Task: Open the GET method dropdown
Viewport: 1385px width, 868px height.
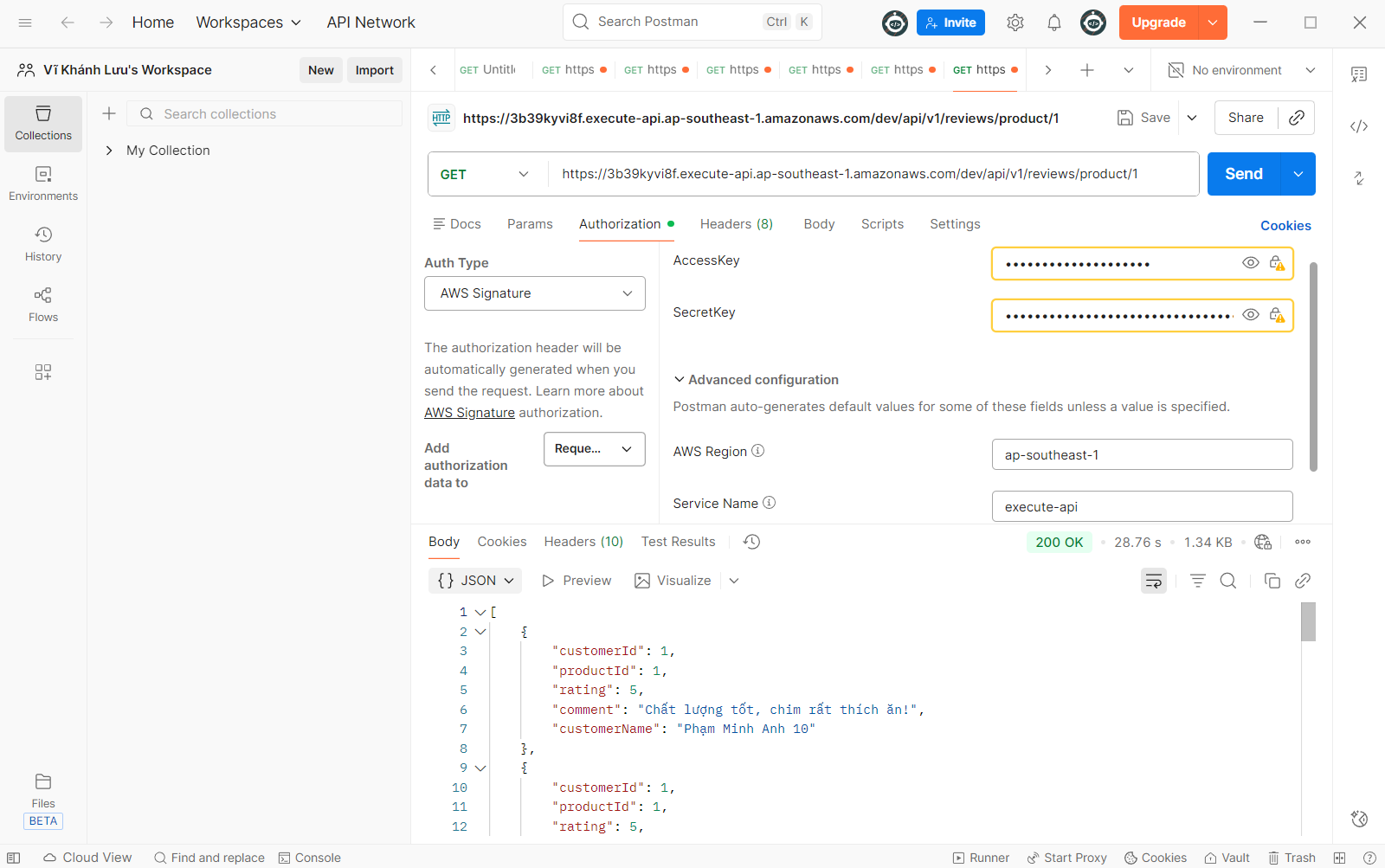Action: (486, 174)
